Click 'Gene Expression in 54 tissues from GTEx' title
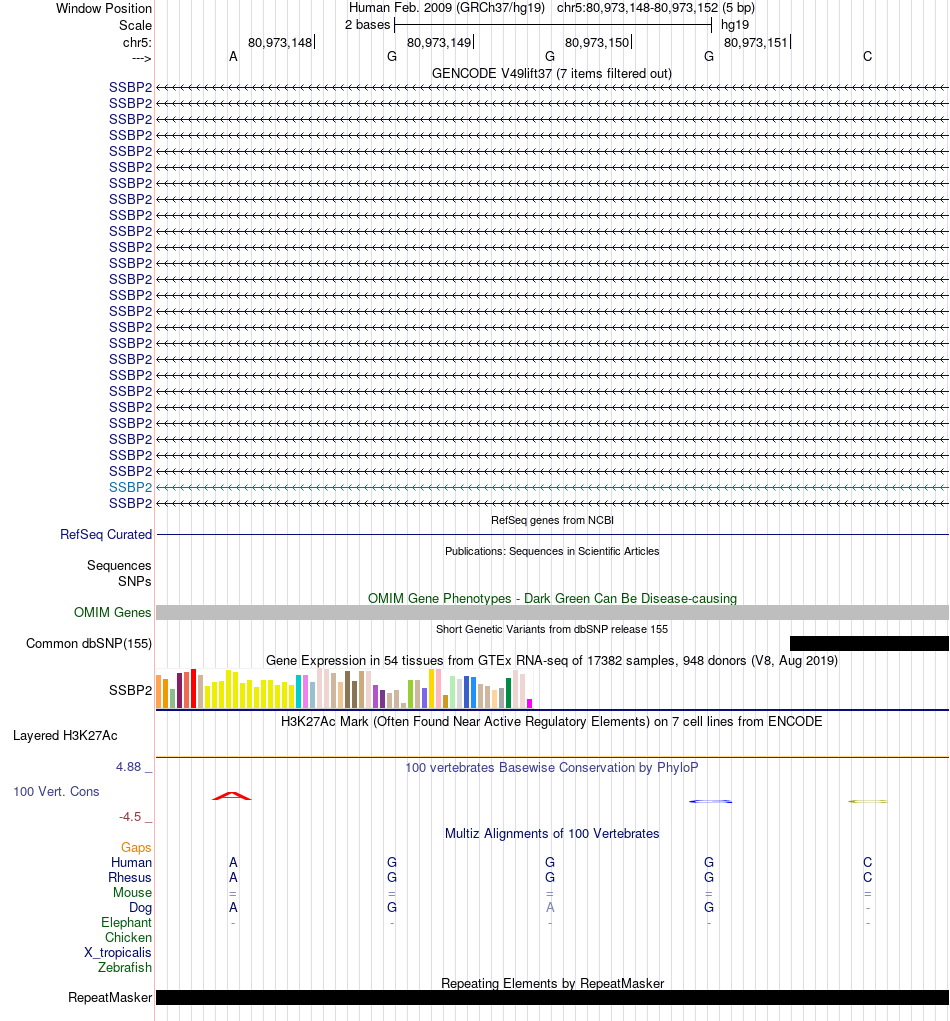This screenshot has width=950, height=1021. tap(552, 660)
